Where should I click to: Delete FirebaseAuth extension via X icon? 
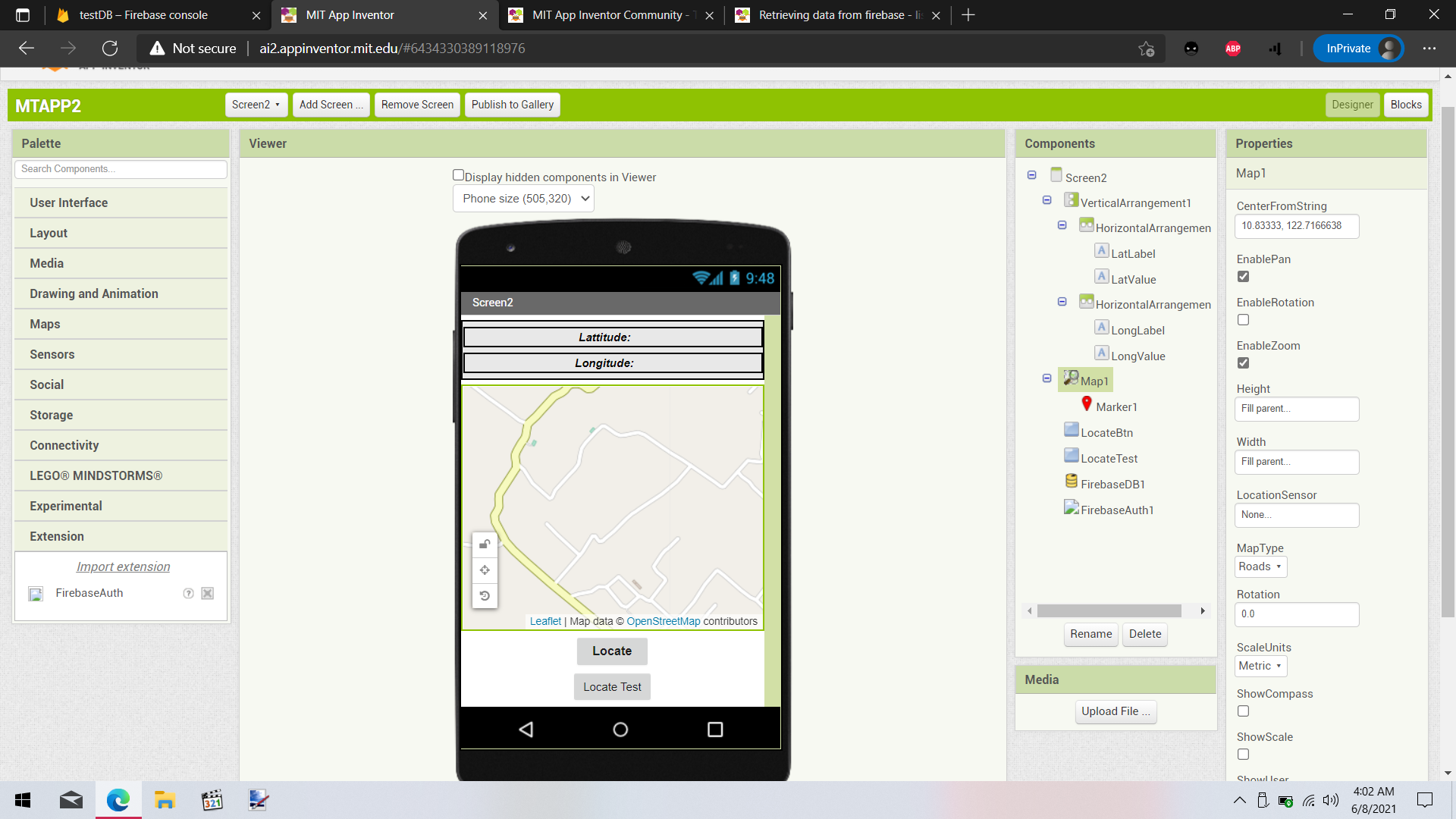(x=207, y=594)
